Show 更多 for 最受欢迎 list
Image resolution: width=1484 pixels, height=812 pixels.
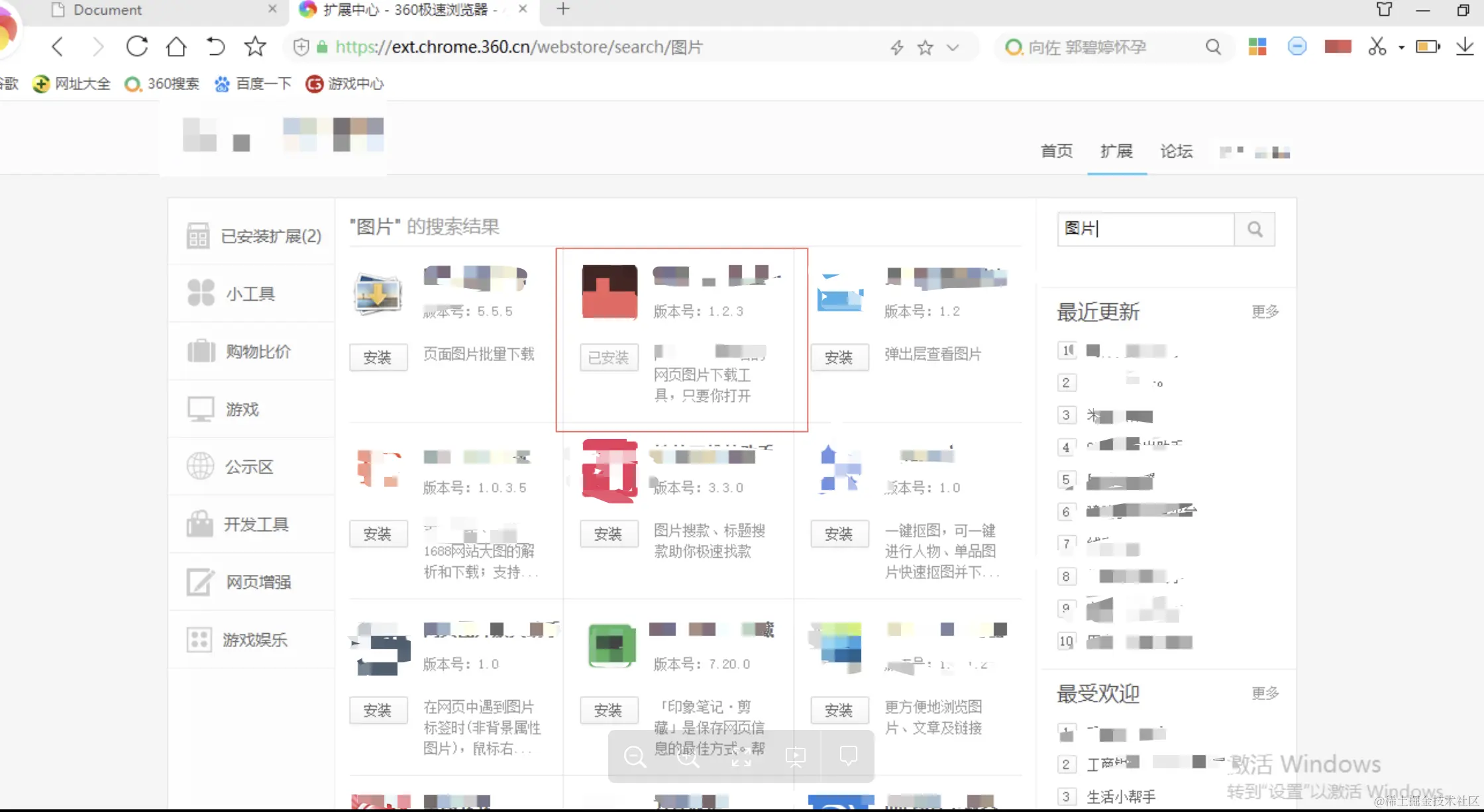[x=1265, y=693]
